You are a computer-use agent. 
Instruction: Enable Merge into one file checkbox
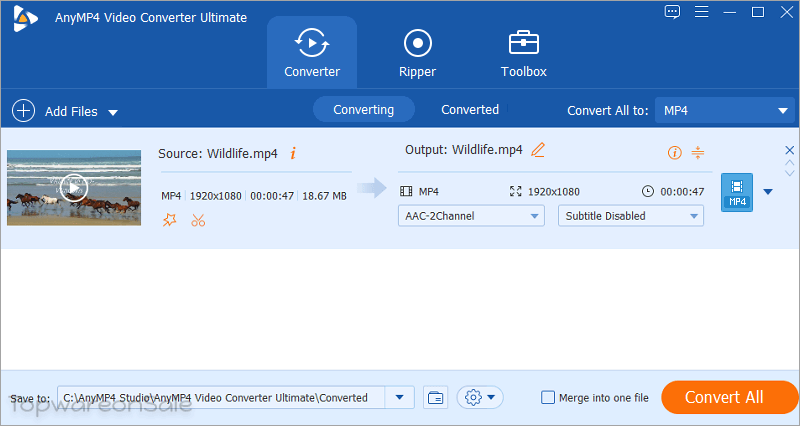(547, 397)
